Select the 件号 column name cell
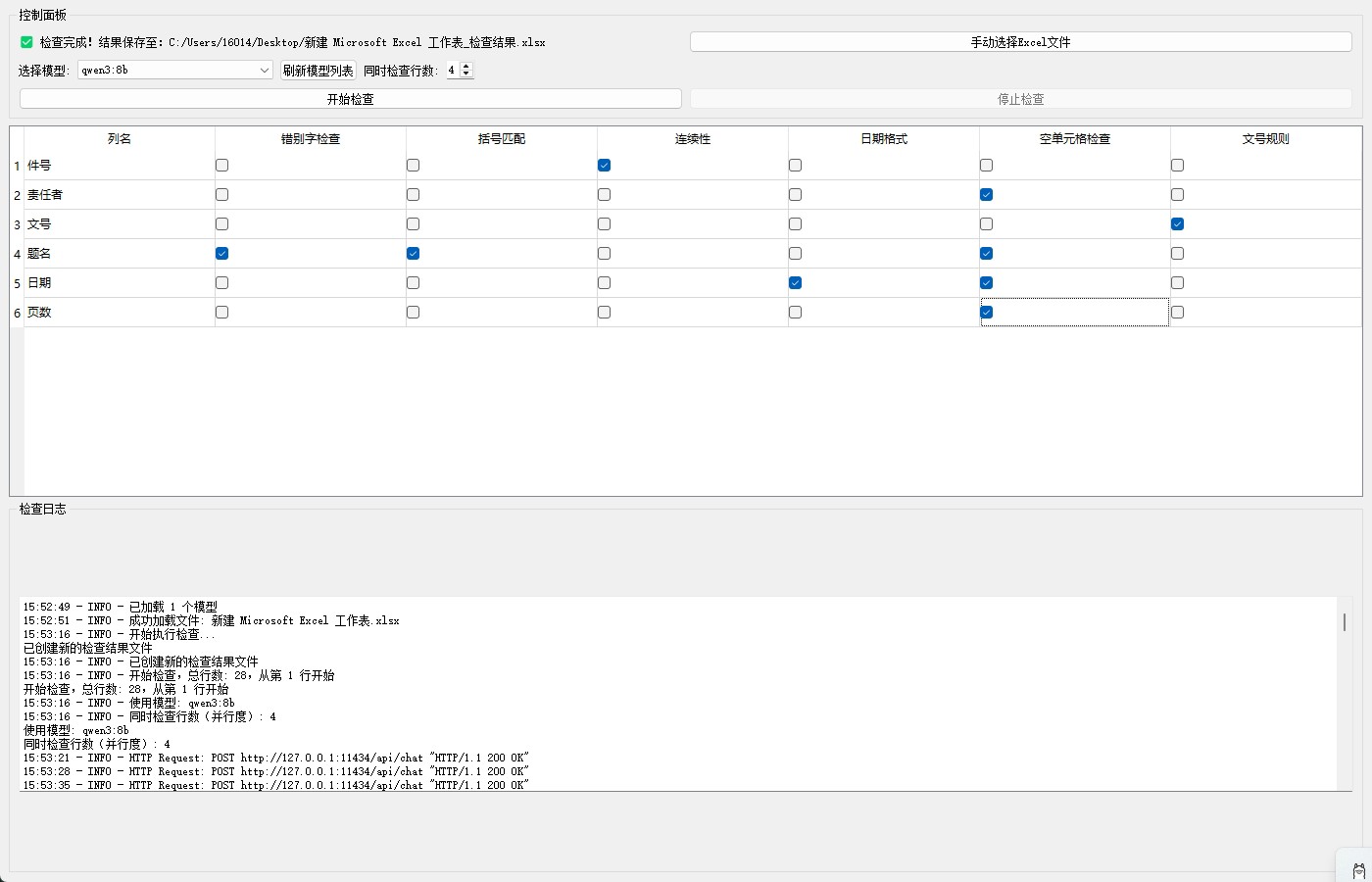 click(x=120, y=166)
